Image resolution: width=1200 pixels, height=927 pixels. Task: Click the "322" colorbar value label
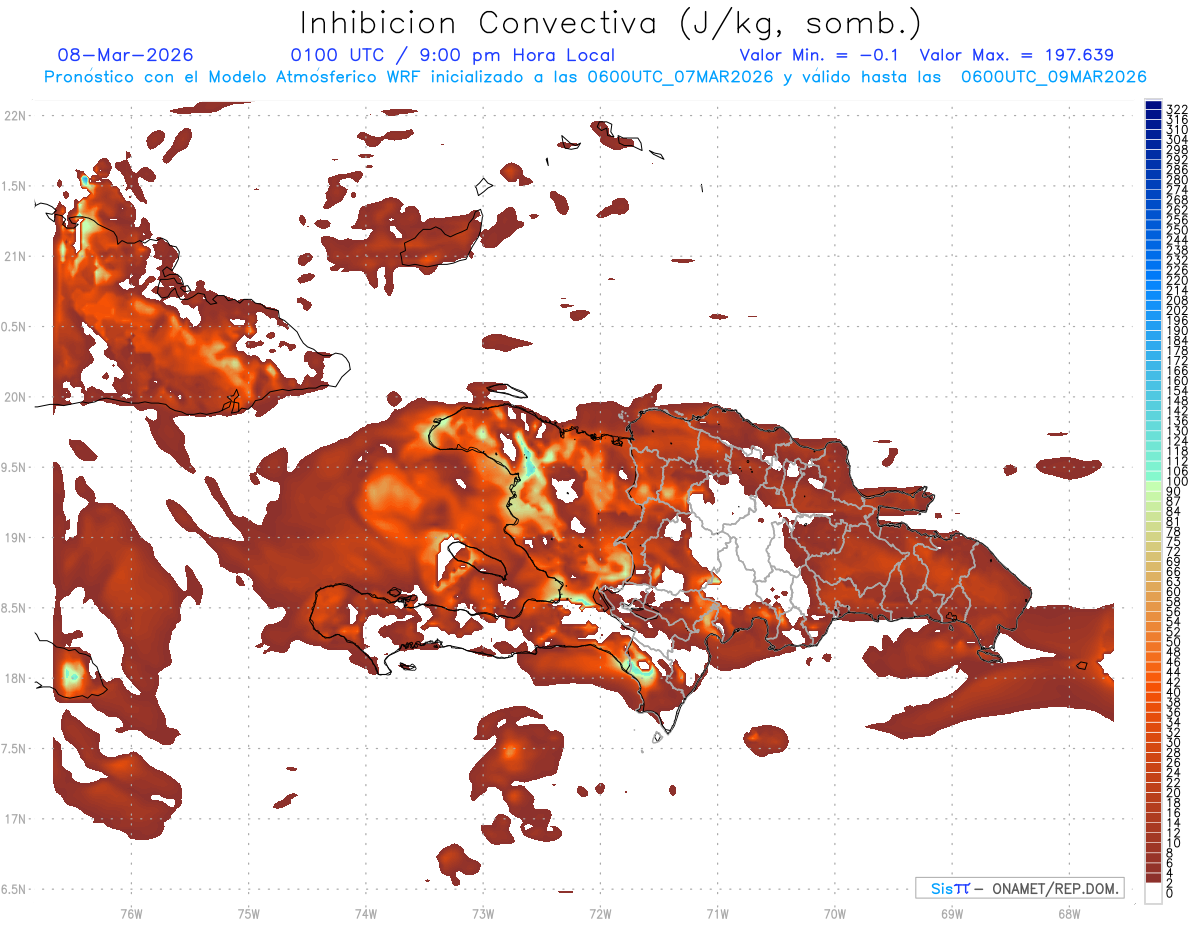1177,109
